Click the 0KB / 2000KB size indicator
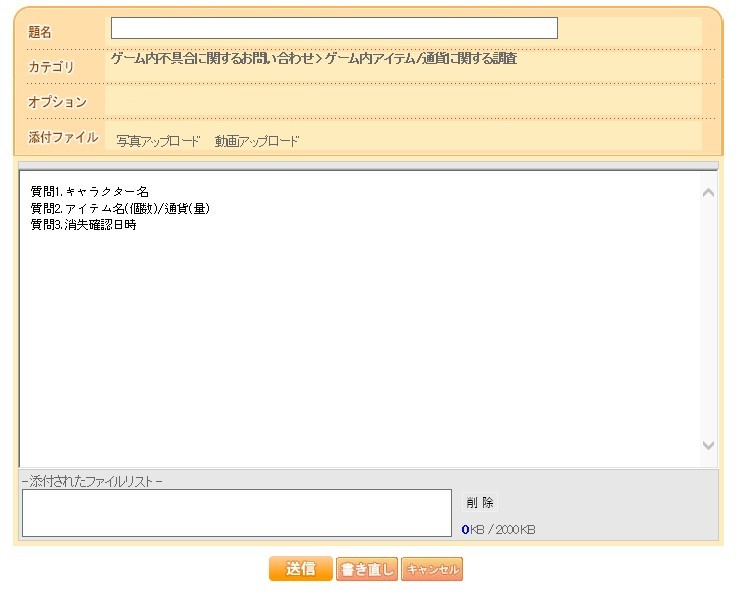744x595 pixels. pyautogui.click(x=498, y=529)
